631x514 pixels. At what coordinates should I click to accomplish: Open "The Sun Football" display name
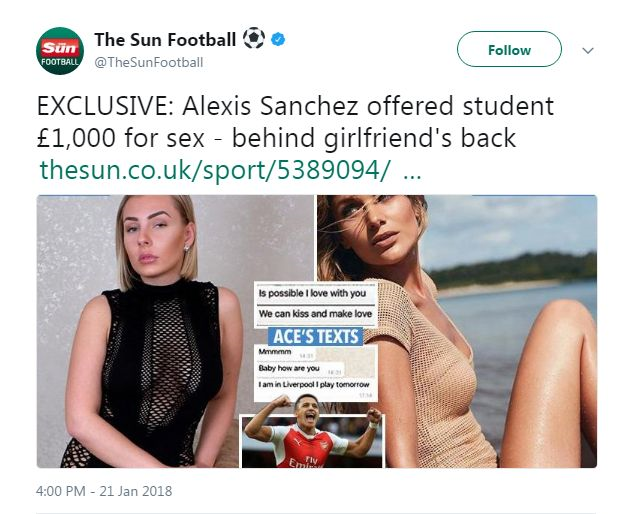[x=165, y=40]
